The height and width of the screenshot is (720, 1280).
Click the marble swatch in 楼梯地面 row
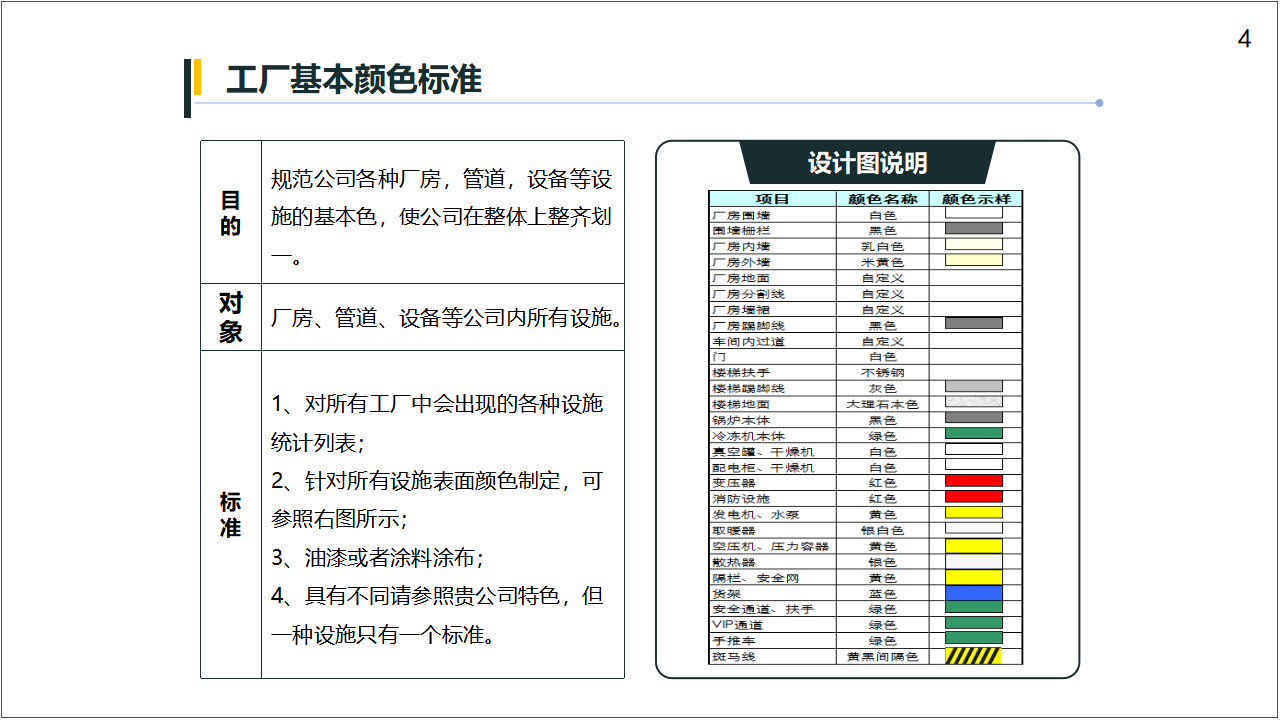[973, 402]
